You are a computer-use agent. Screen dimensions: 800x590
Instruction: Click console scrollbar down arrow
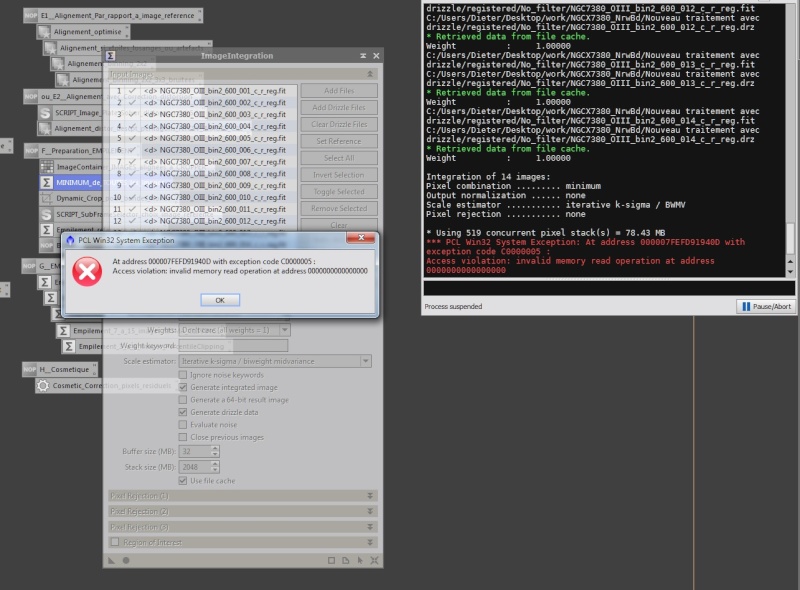coord(790,272)
